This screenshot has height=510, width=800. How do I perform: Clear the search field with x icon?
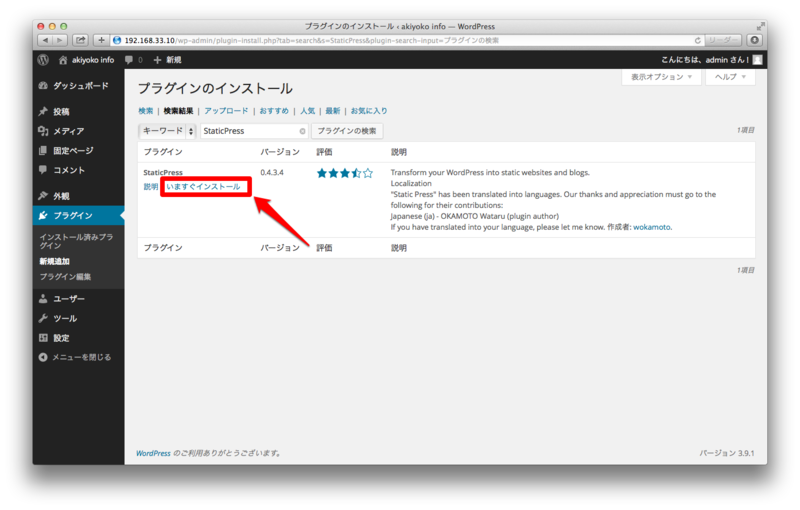pos(303,131)
